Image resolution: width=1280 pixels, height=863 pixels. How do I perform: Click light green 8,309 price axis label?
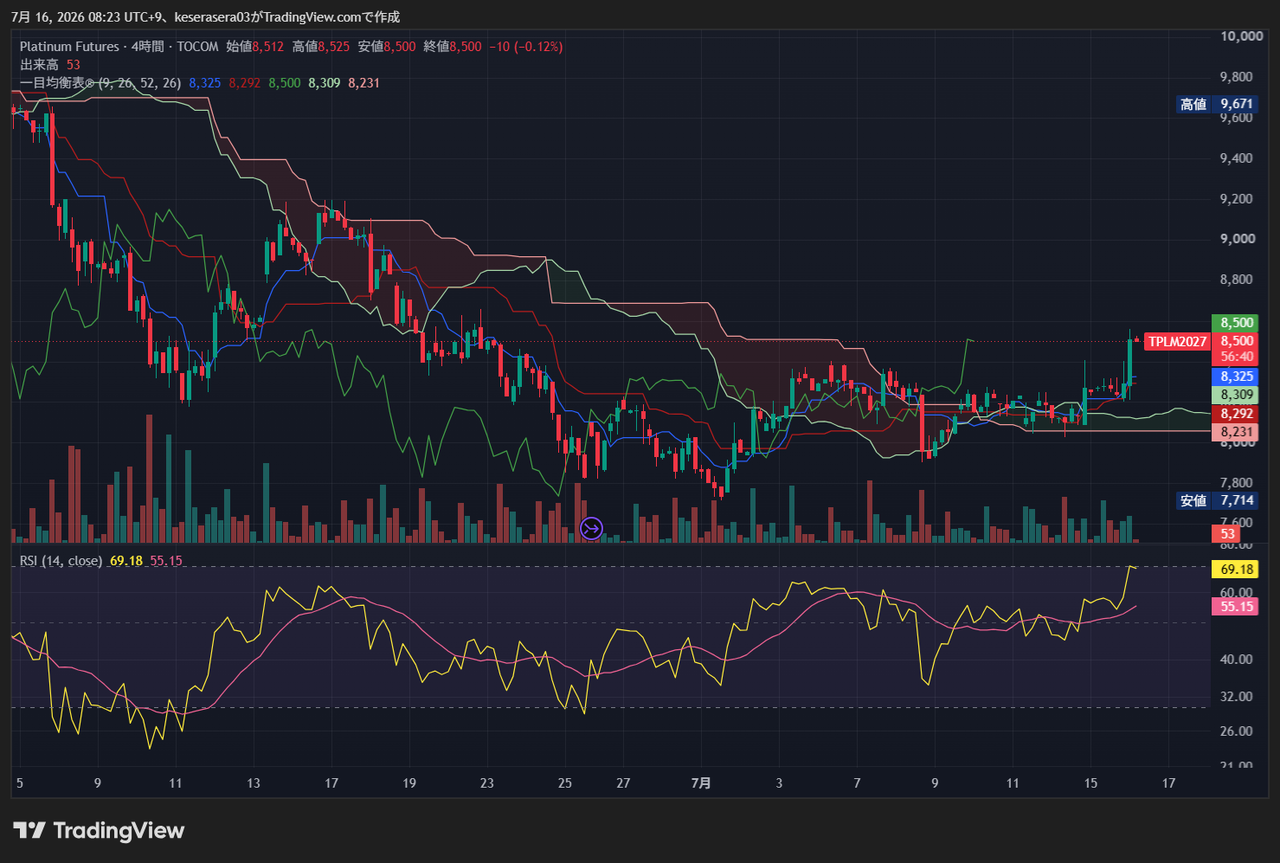(1235, 395)
